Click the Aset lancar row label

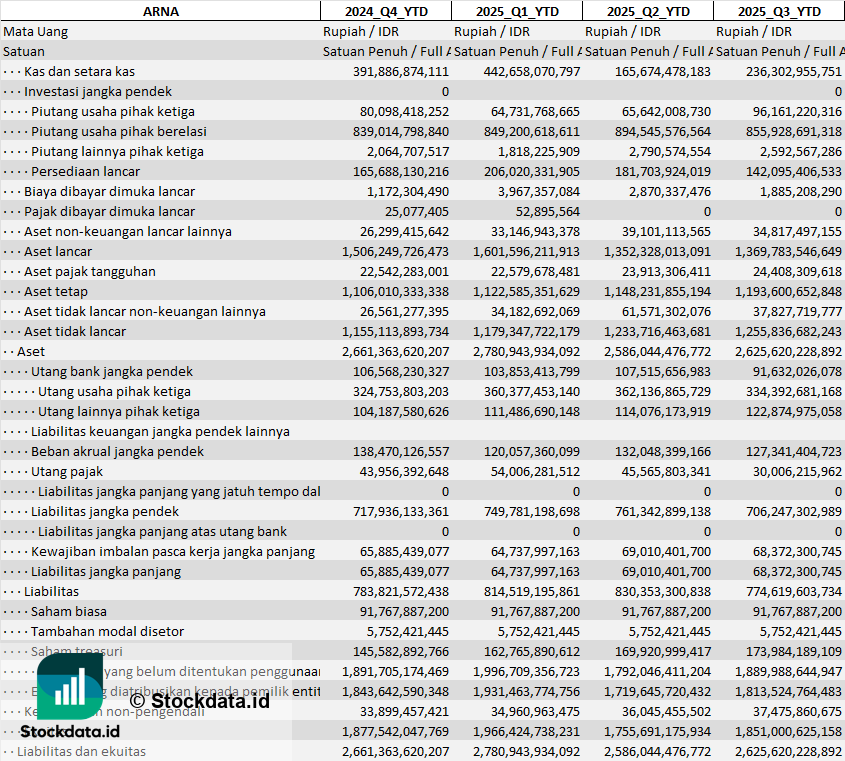pos(58,251)
